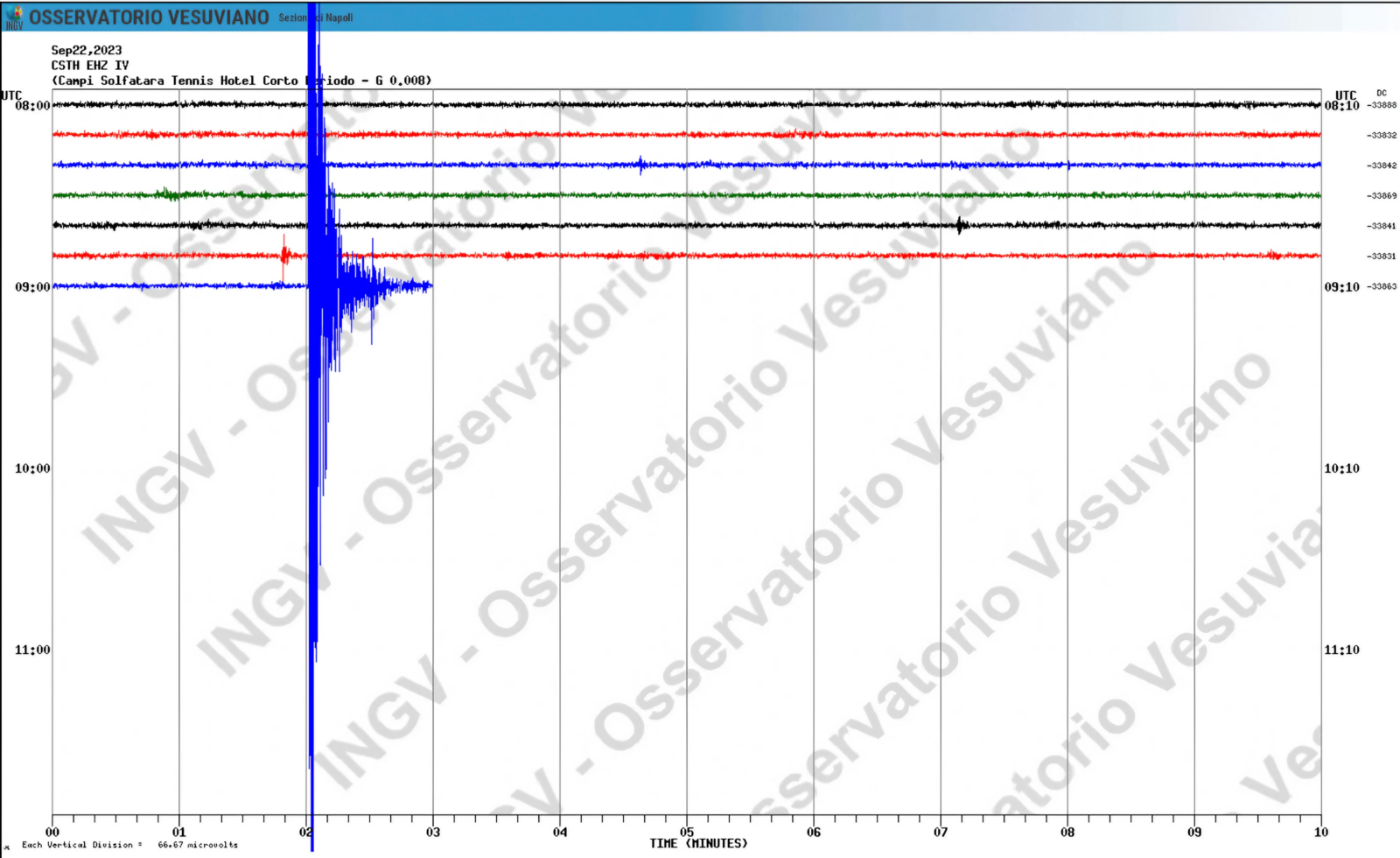1400x858 pixels.
Task: Select DC value -33831
Action: point(1382,257)
